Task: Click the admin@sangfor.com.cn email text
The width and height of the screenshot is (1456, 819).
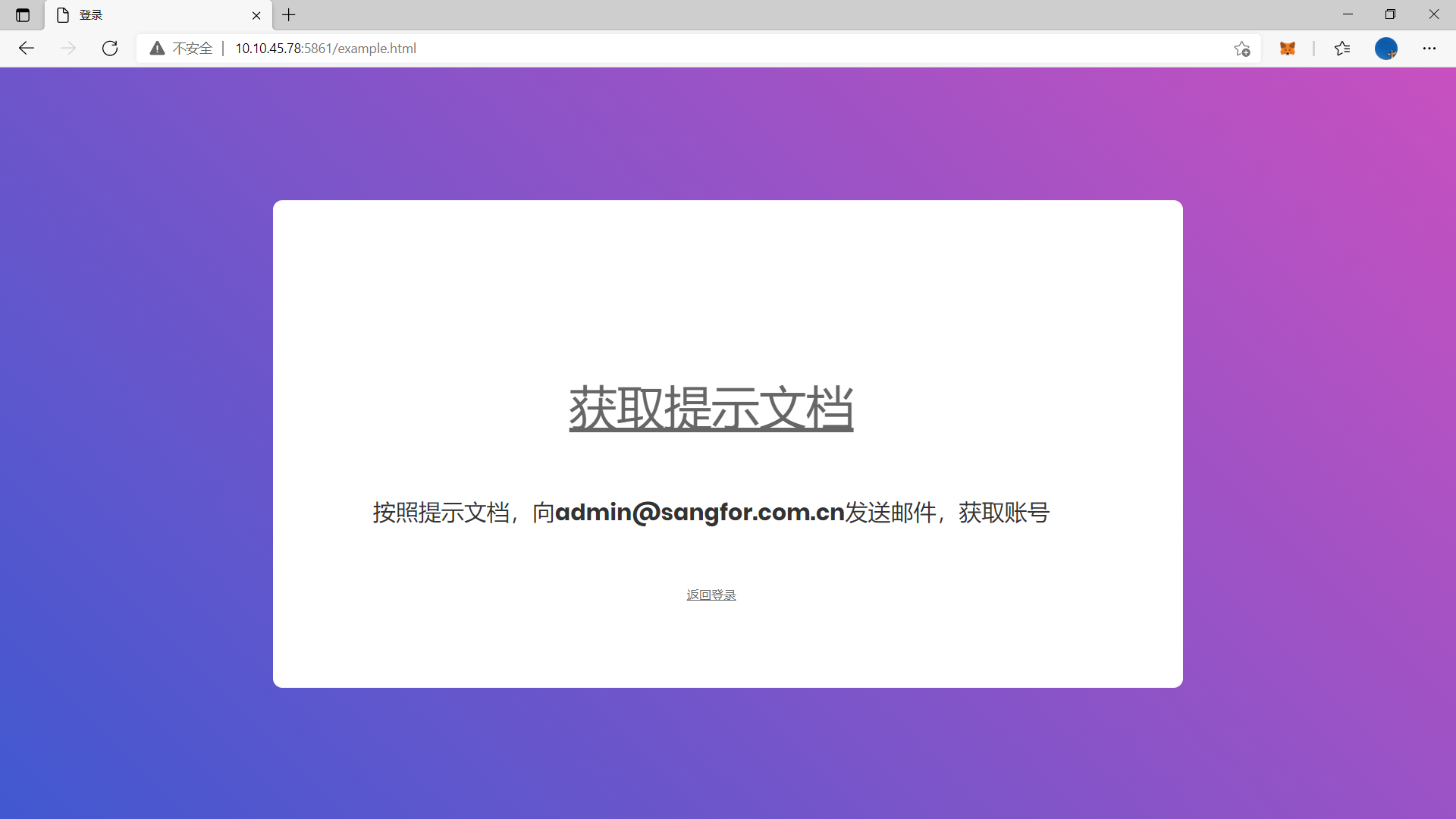Action: (x=699, y=513)
